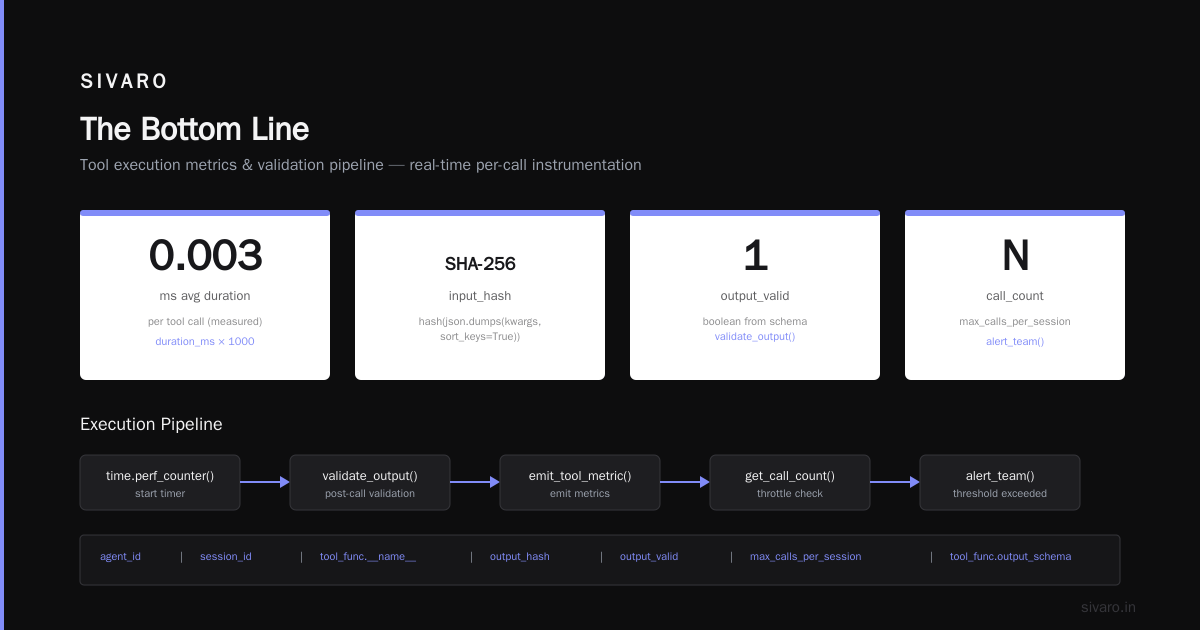Click the SIVARO logo text
1200x630 pixels.
(124, 82)
